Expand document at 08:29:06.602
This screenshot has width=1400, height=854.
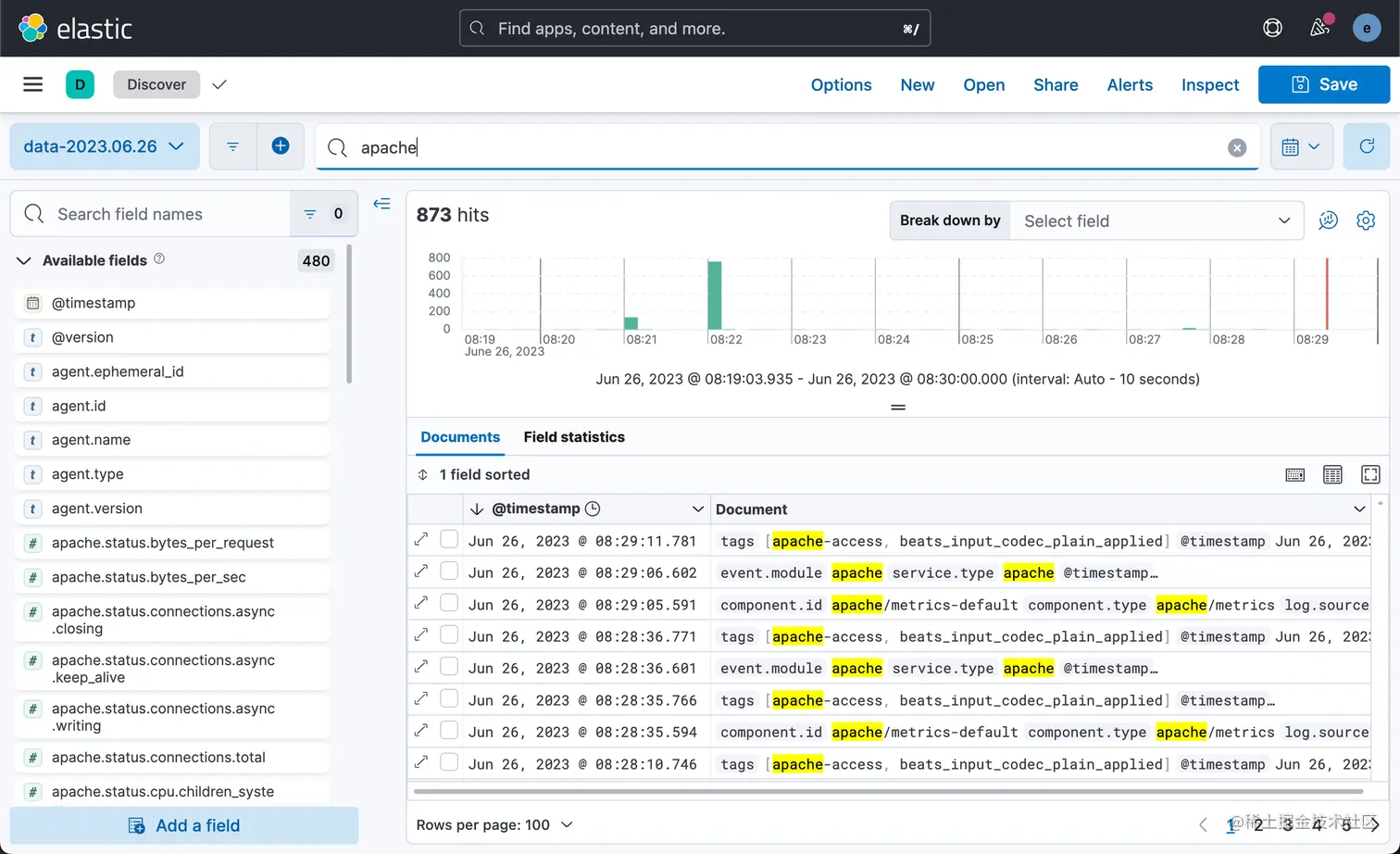tap(421, 571)
